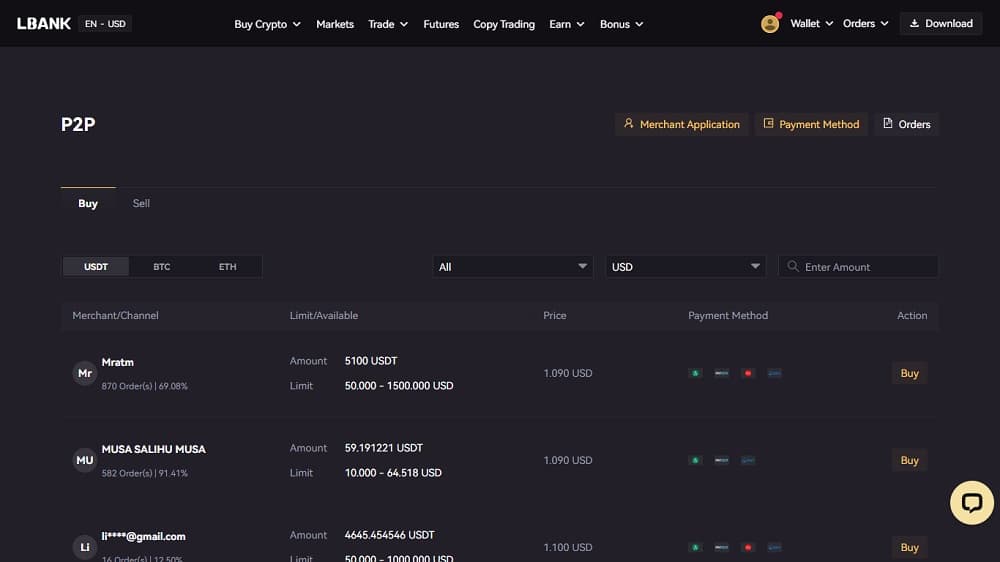Open Markets page
The width and height of the screenshot is (1000, 562).
coord(335,24)
